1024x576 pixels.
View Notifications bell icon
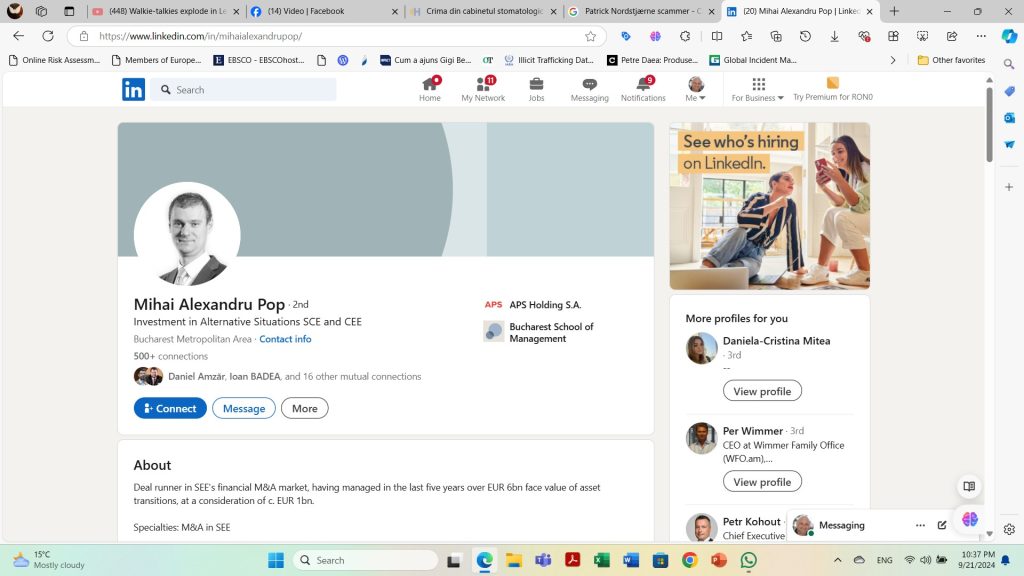pyautogui.click(x=643, y=85)
